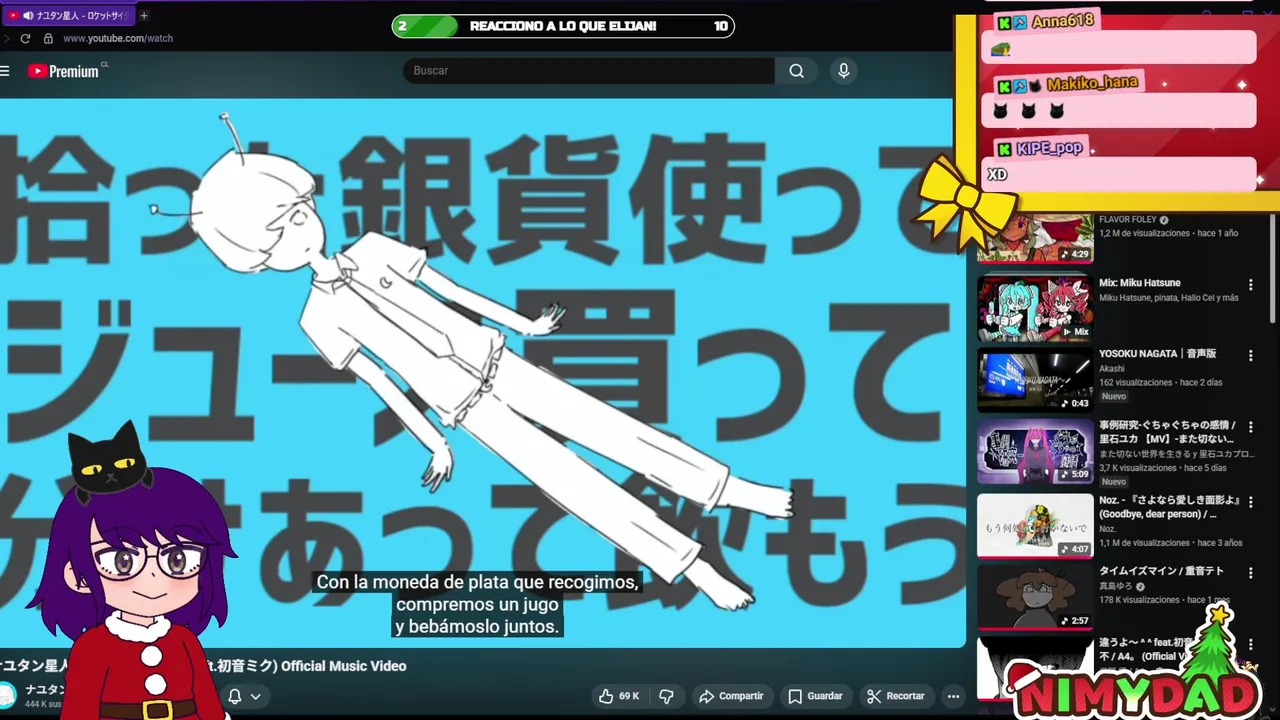Click the Guardar save button

[x=815, y=696]
